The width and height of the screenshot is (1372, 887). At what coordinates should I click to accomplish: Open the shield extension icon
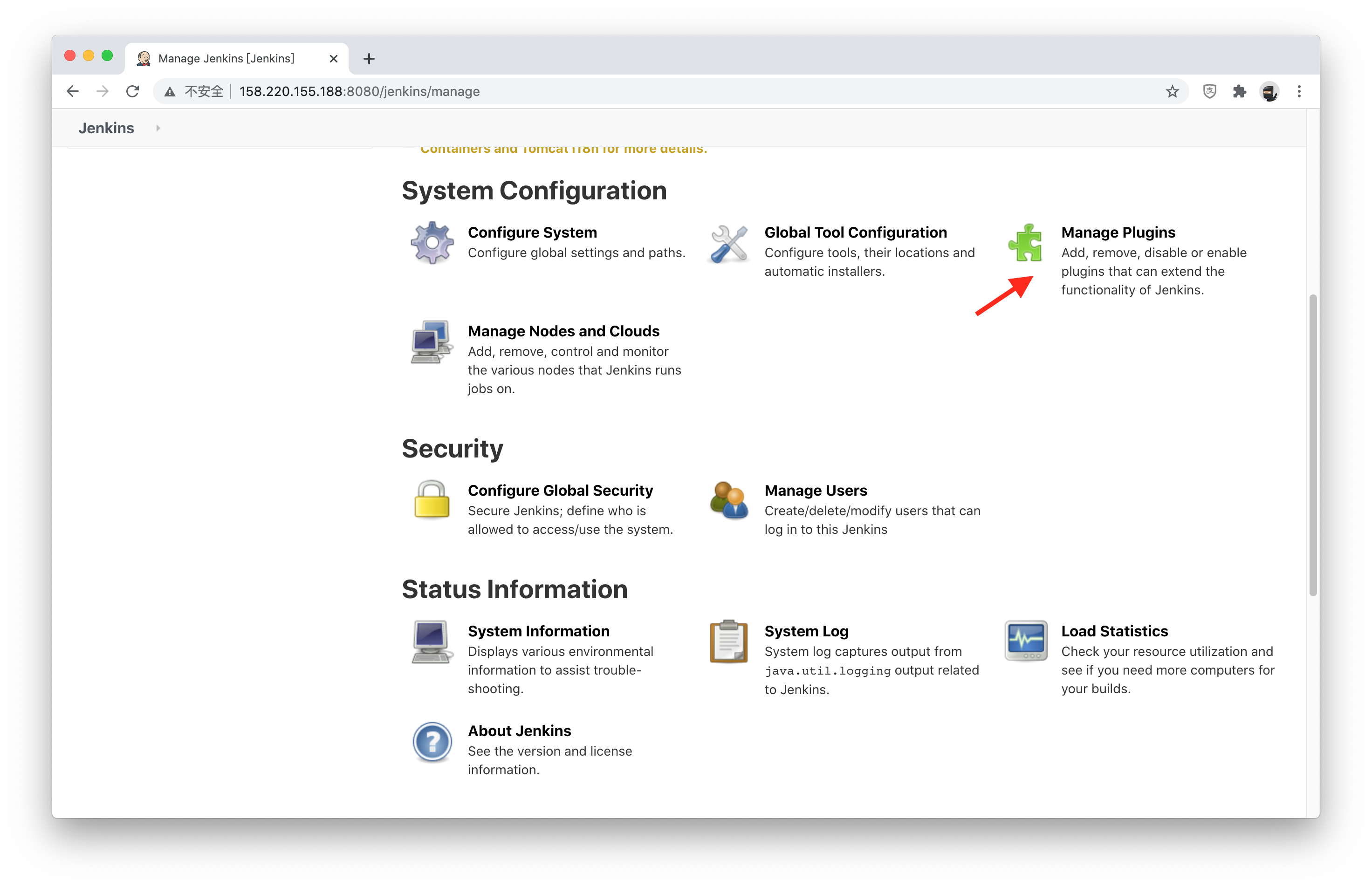pyautogui.click(x=1209, y=91)
